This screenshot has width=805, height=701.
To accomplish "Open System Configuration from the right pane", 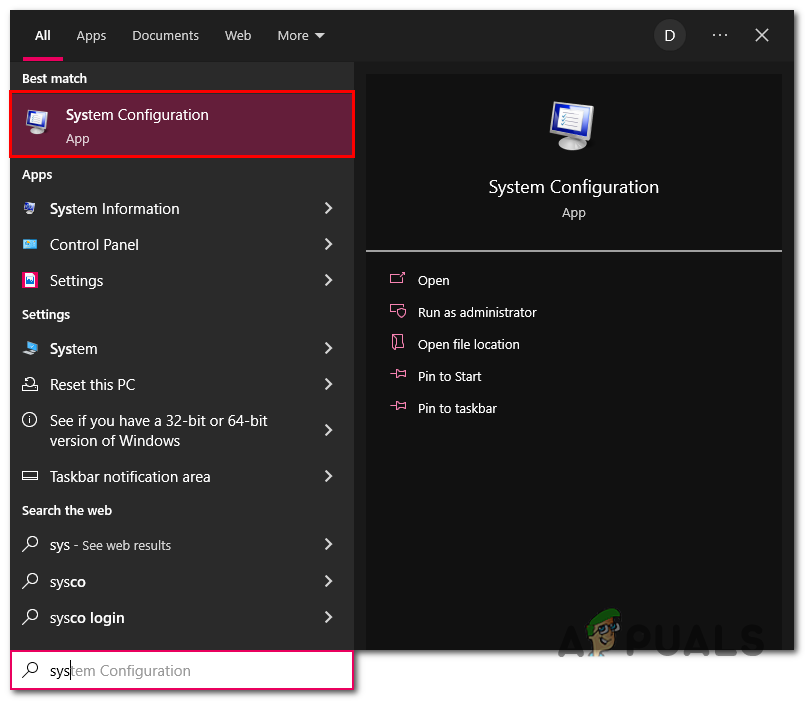I will tap(433, 281).
